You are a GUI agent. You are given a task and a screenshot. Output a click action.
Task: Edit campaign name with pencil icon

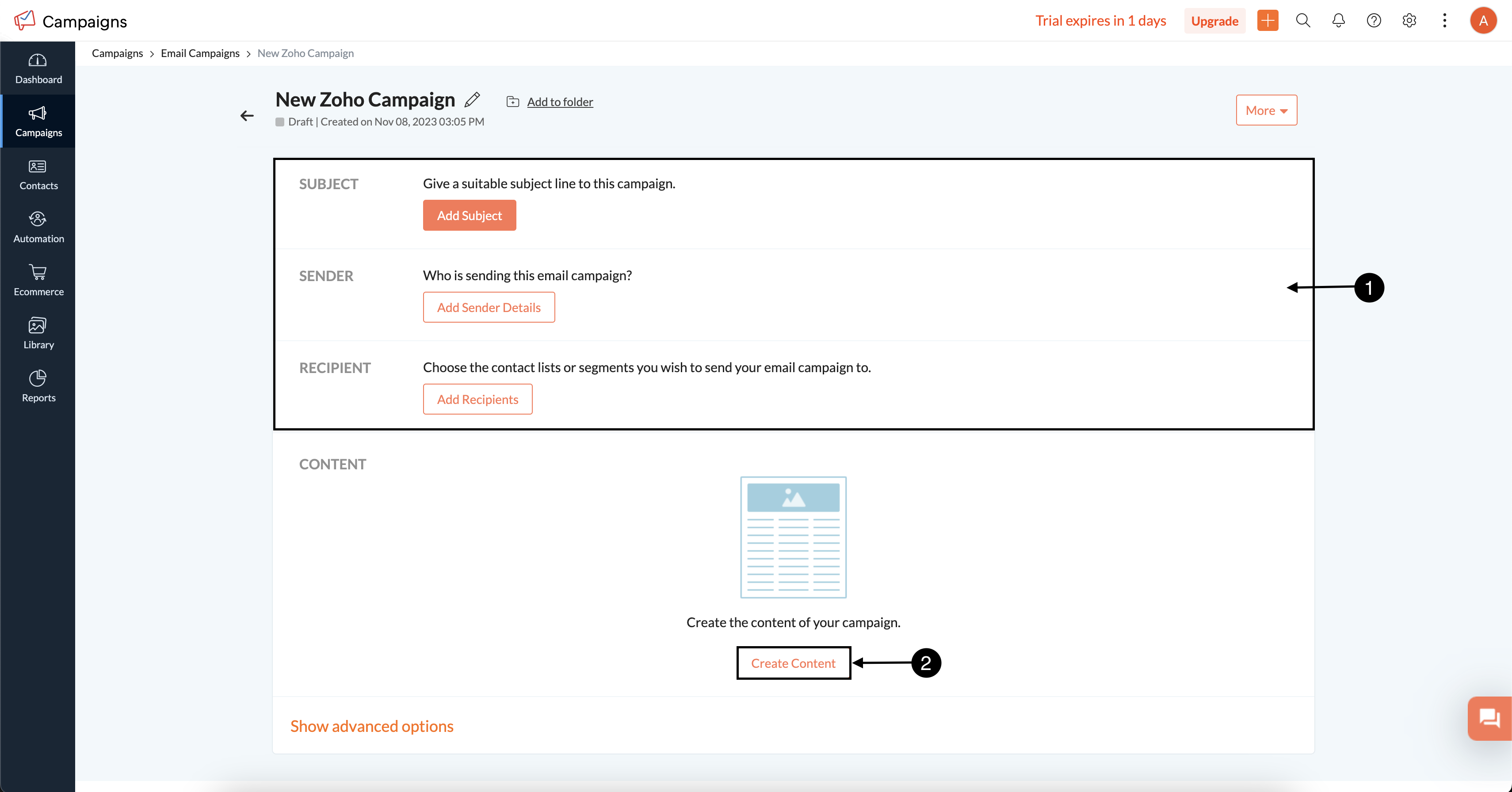coord(473,100)
